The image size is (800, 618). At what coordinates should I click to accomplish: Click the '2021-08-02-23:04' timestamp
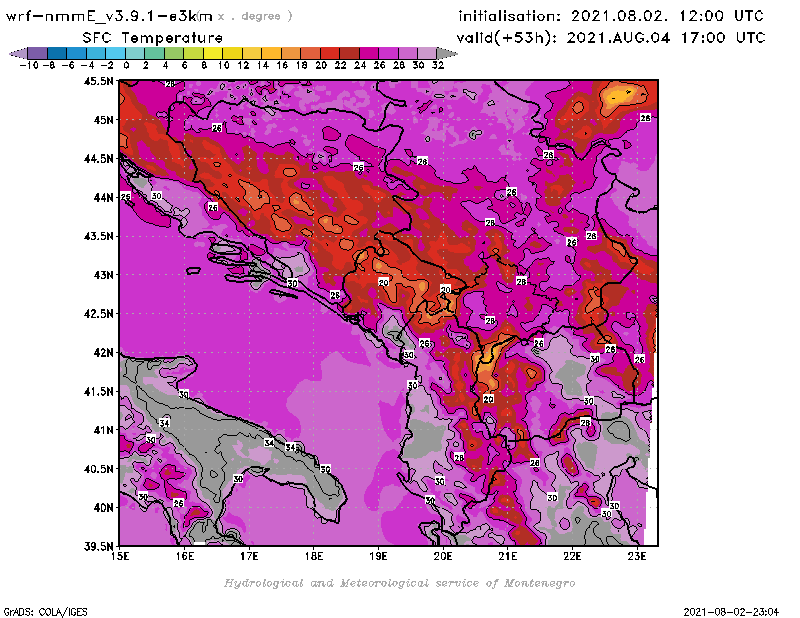pos(731,612)
